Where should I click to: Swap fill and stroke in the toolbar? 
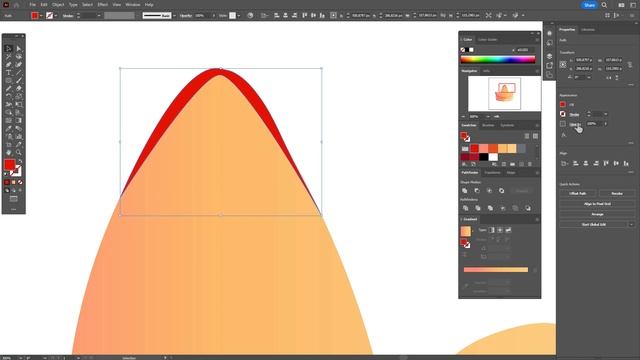click(20, 162)
